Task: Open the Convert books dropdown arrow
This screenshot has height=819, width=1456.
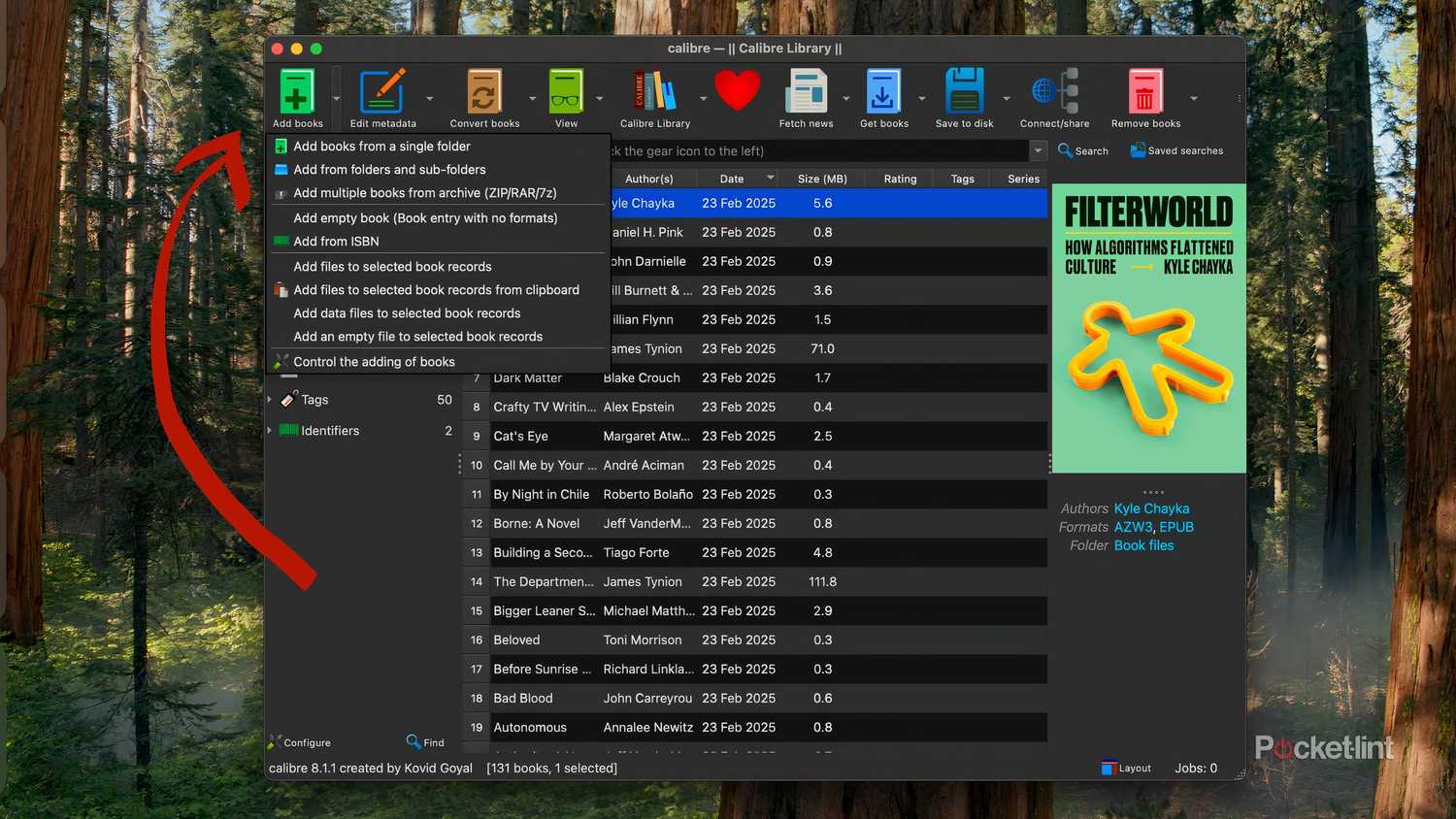Action: (532, 98)
